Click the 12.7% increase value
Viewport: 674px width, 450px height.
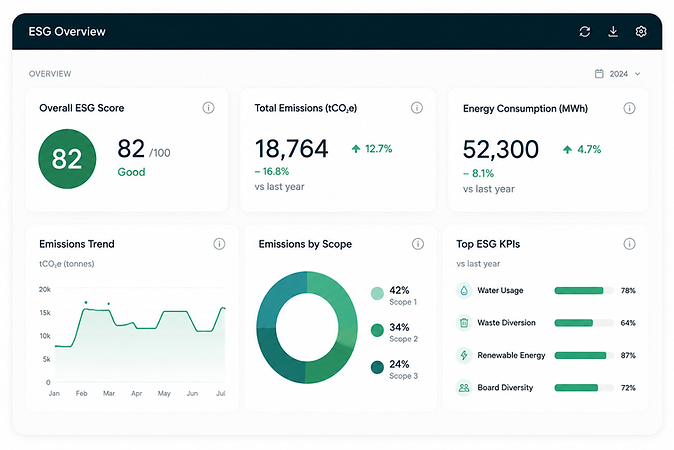379,149
